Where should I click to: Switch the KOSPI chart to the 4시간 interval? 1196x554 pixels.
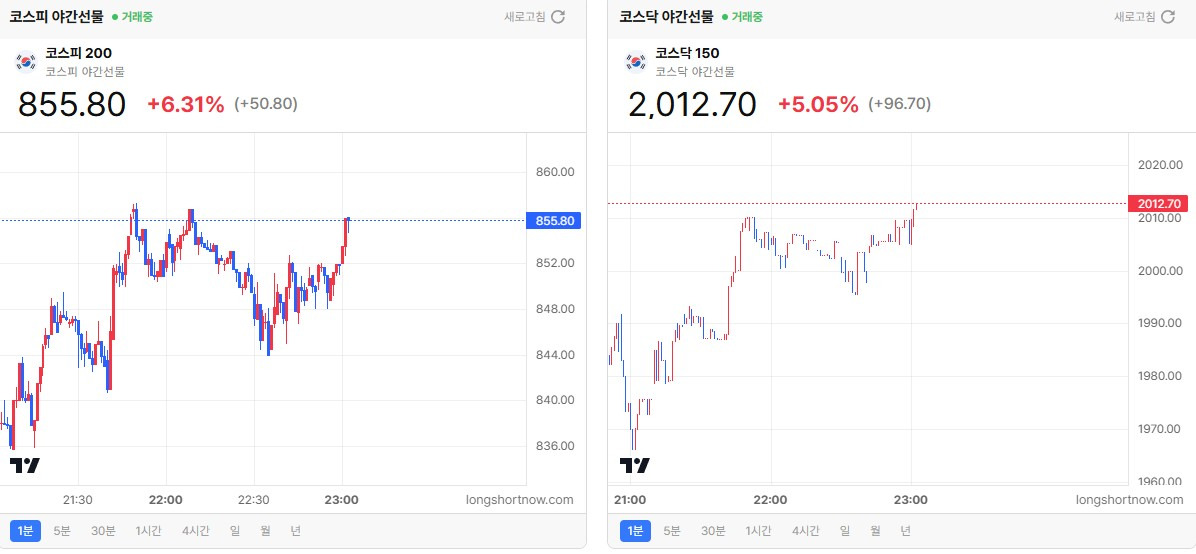coord(196,531)
